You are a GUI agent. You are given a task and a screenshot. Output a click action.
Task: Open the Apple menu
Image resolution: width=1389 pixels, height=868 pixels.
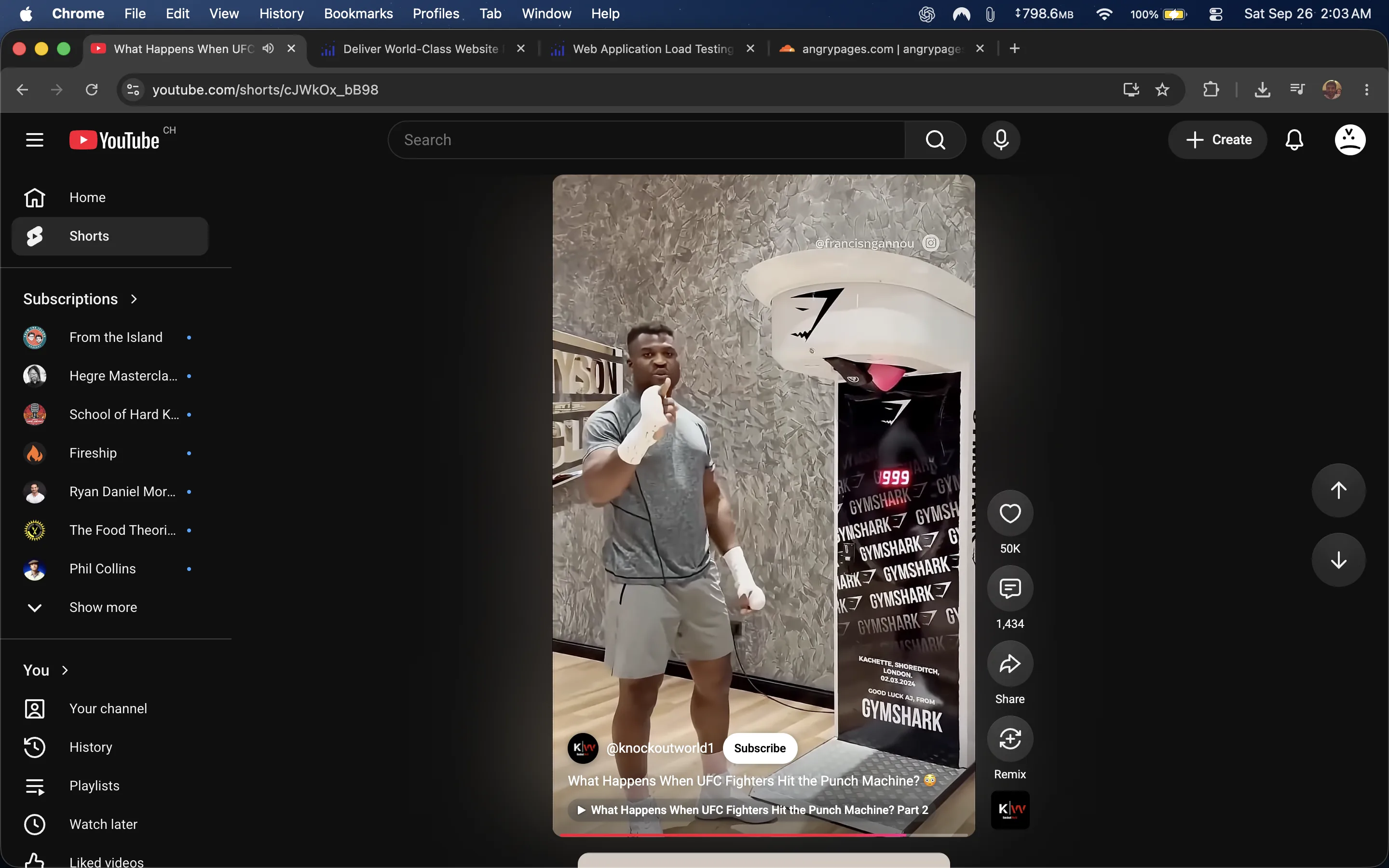(x=26, y=14)
